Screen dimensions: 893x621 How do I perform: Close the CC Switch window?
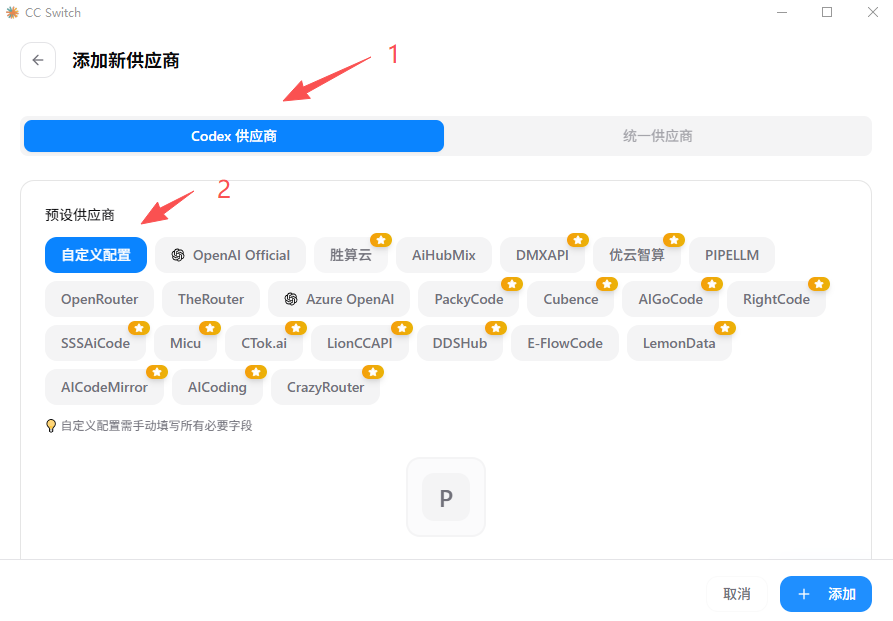(872, 12)
